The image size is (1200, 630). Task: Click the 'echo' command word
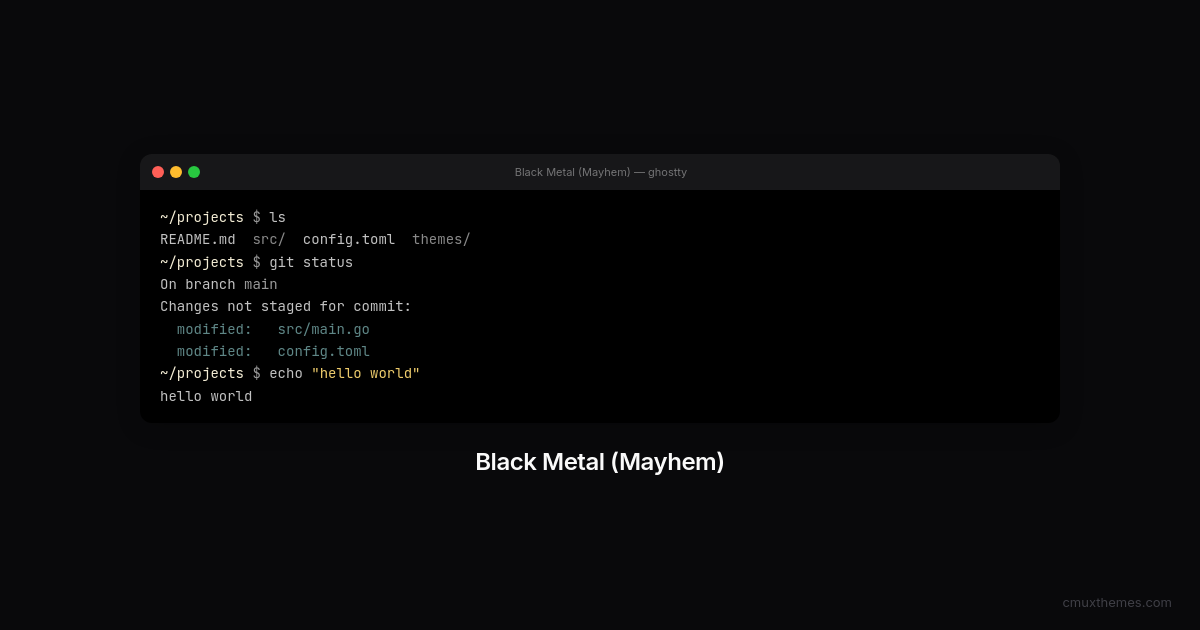click(286, 374)
